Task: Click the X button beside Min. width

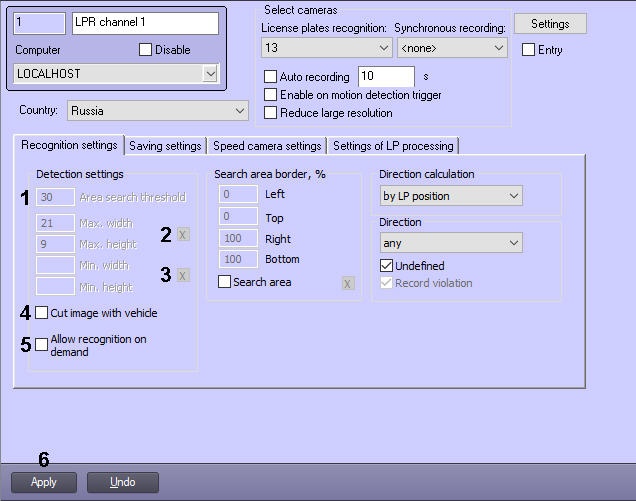Action: pyautogui.click(x=182, y=275)
